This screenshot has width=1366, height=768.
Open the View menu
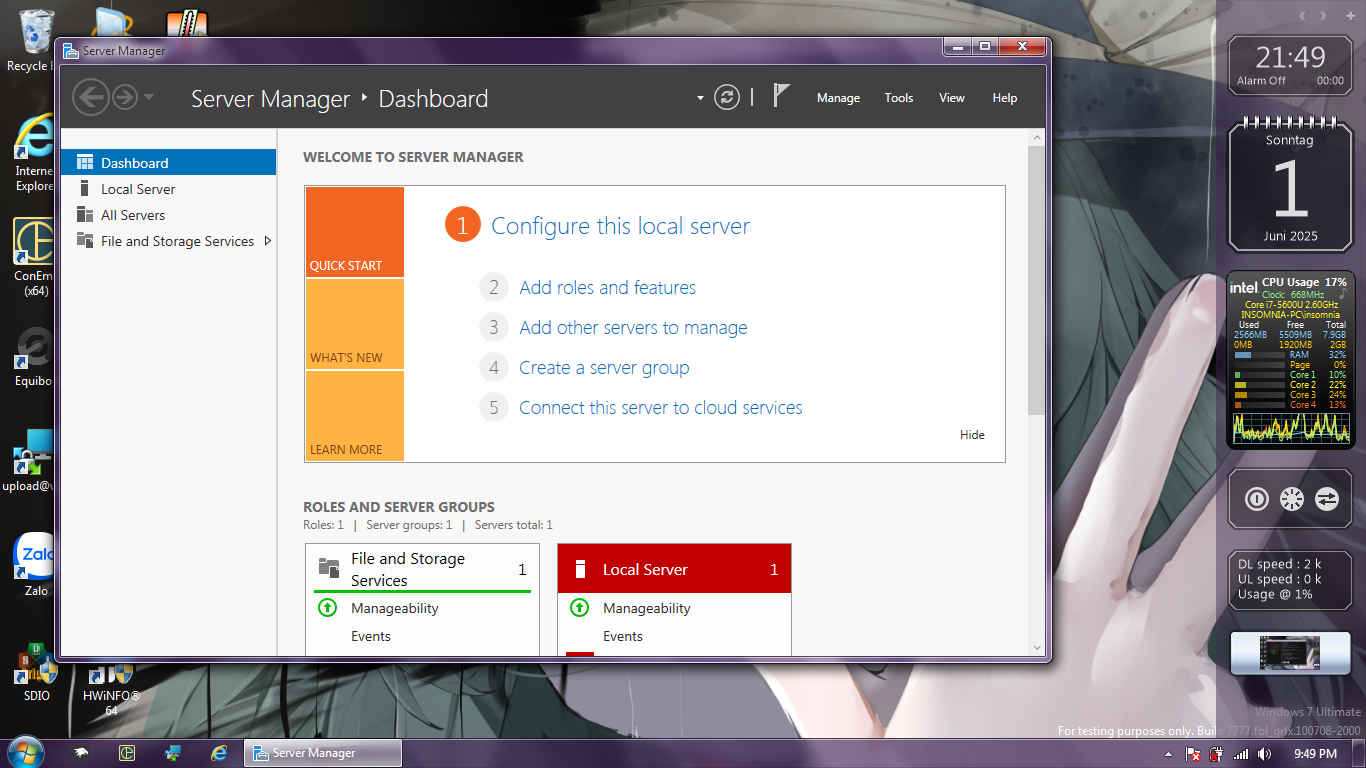952,98
